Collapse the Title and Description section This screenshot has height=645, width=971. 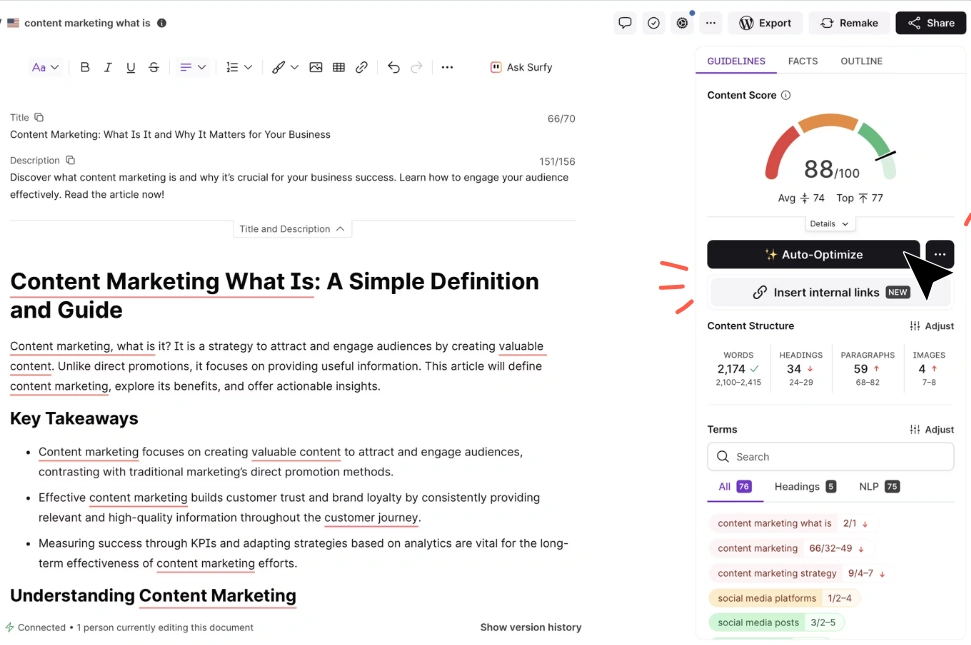[292, 229]
